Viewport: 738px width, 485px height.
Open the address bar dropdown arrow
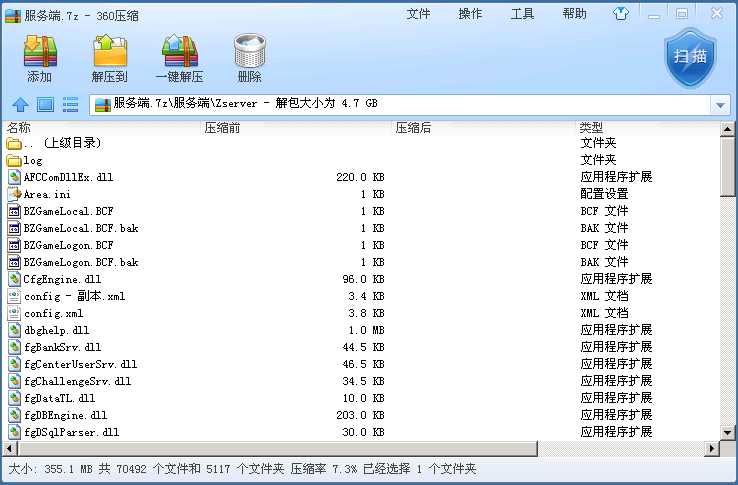720,105
